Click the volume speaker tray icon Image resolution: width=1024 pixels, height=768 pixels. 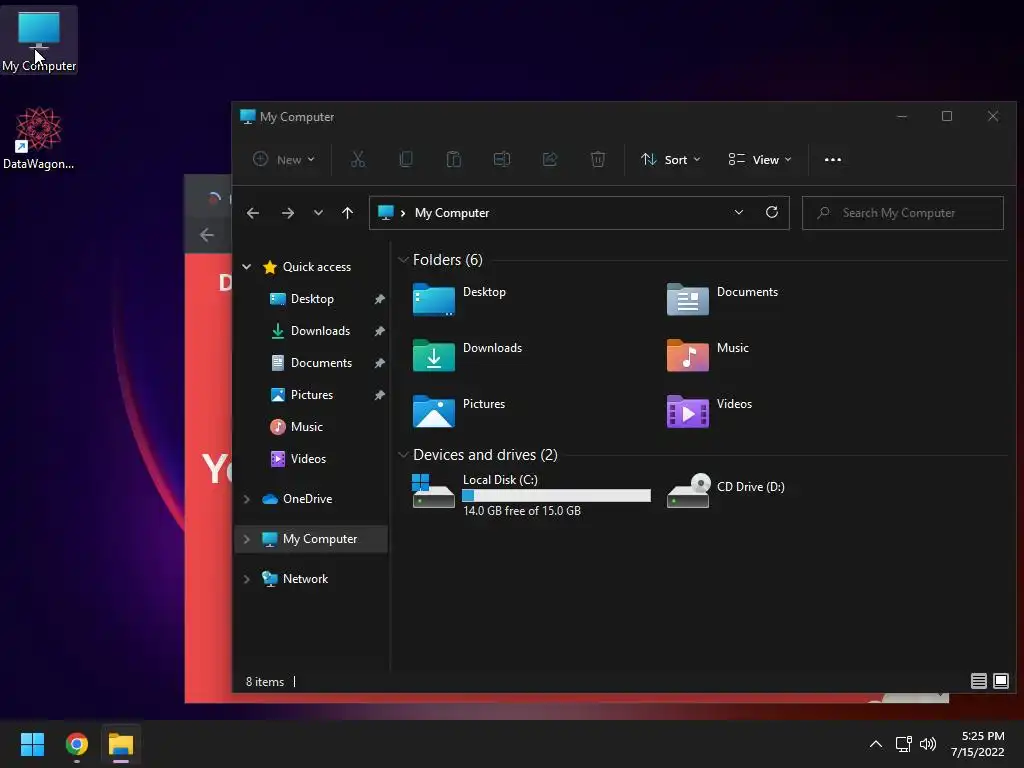[x=928, y=744]
